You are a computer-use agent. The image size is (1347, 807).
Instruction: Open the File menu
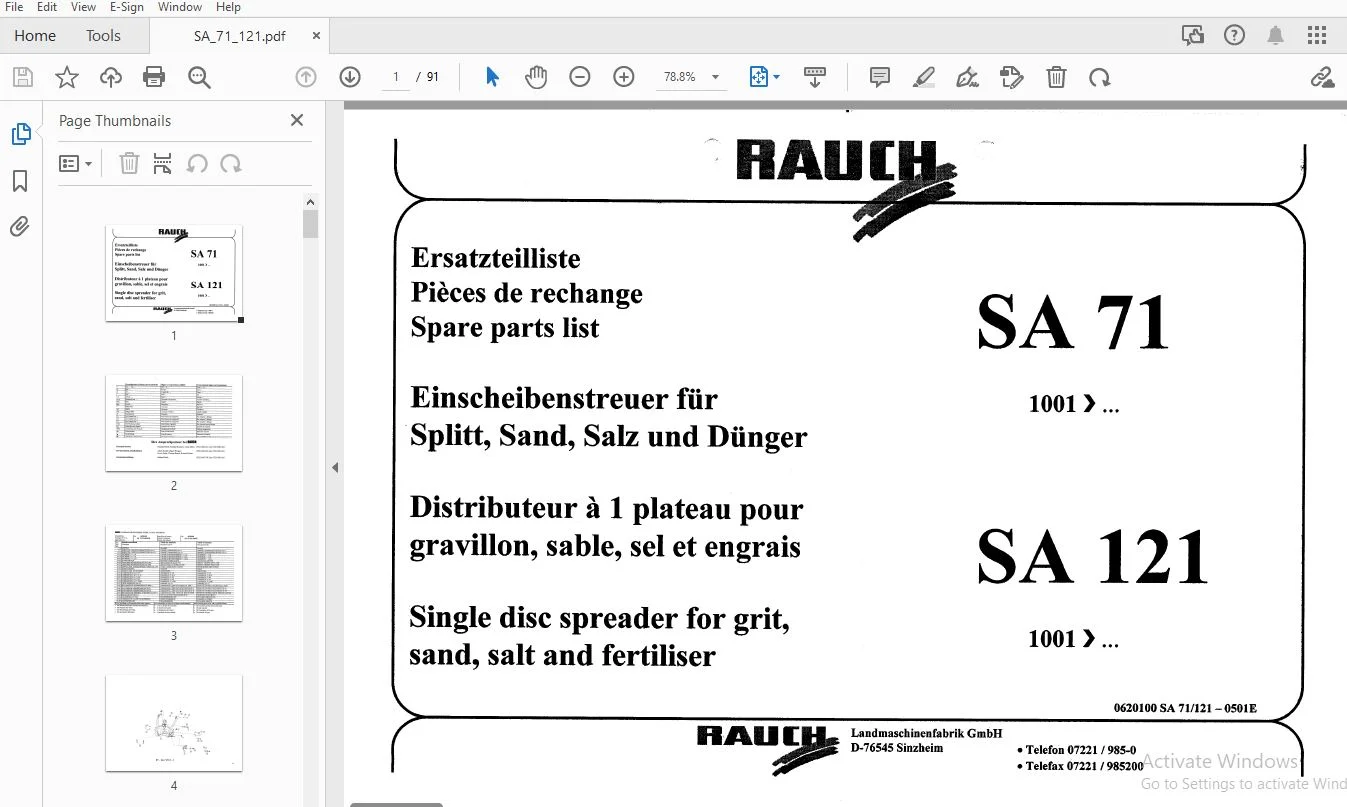[x=14, y=7]
